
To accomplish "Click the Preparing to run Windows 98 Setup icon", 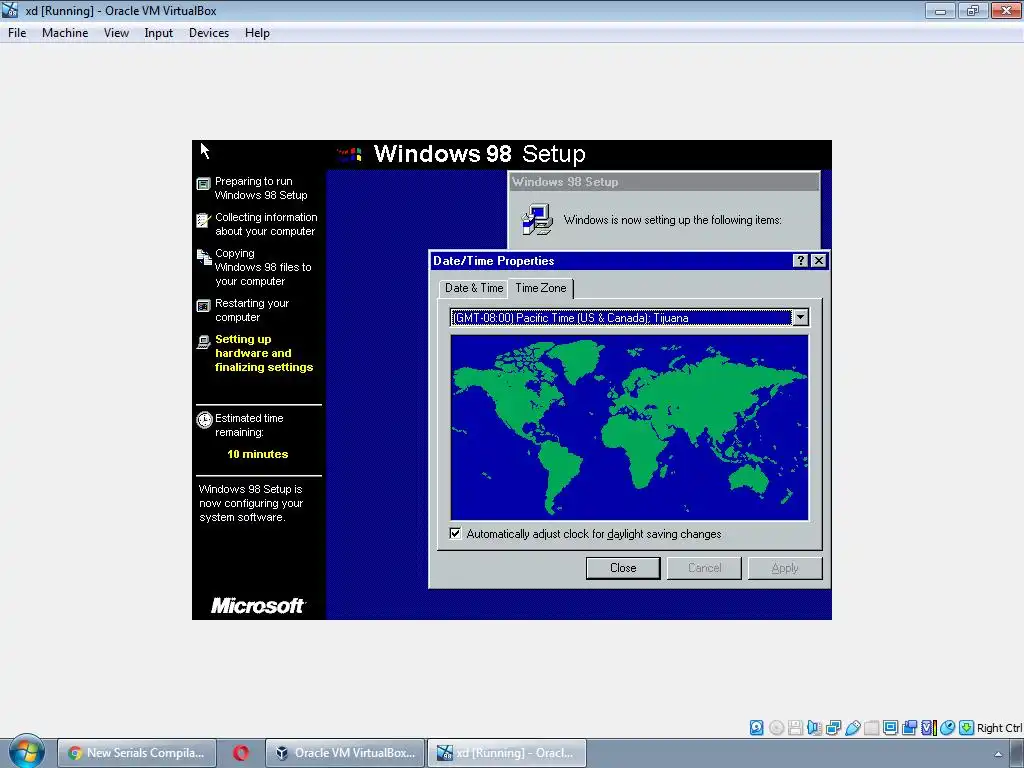I will (204, 184).
